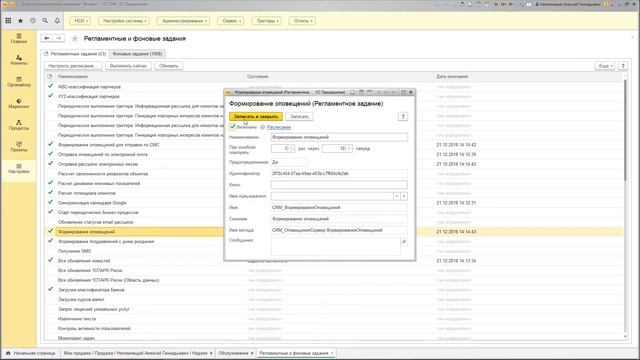The image size is (640, 360).
Task: Open Начальная страница bottom tab
Action: click(x=31, y=353)
